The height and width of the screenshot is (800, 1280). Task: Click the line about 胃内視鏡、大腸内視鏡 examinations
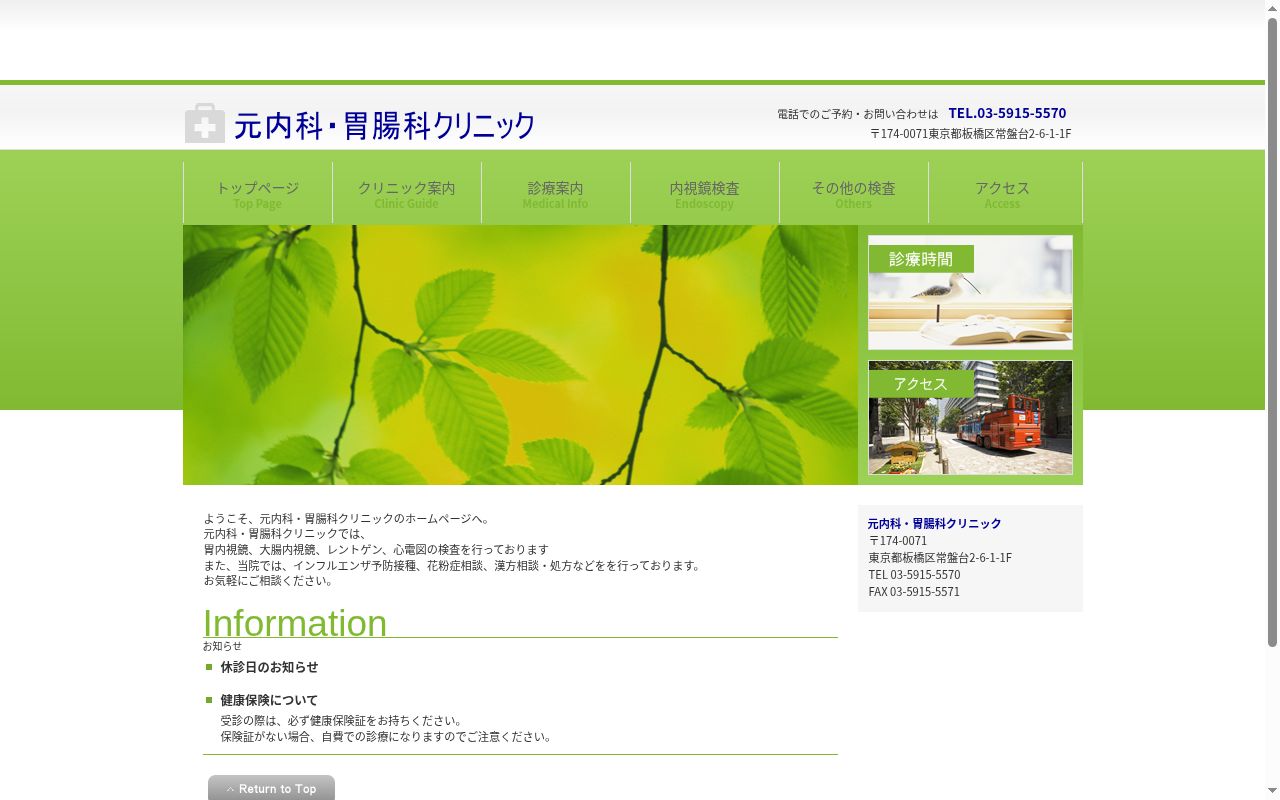(x=376, y=549)
